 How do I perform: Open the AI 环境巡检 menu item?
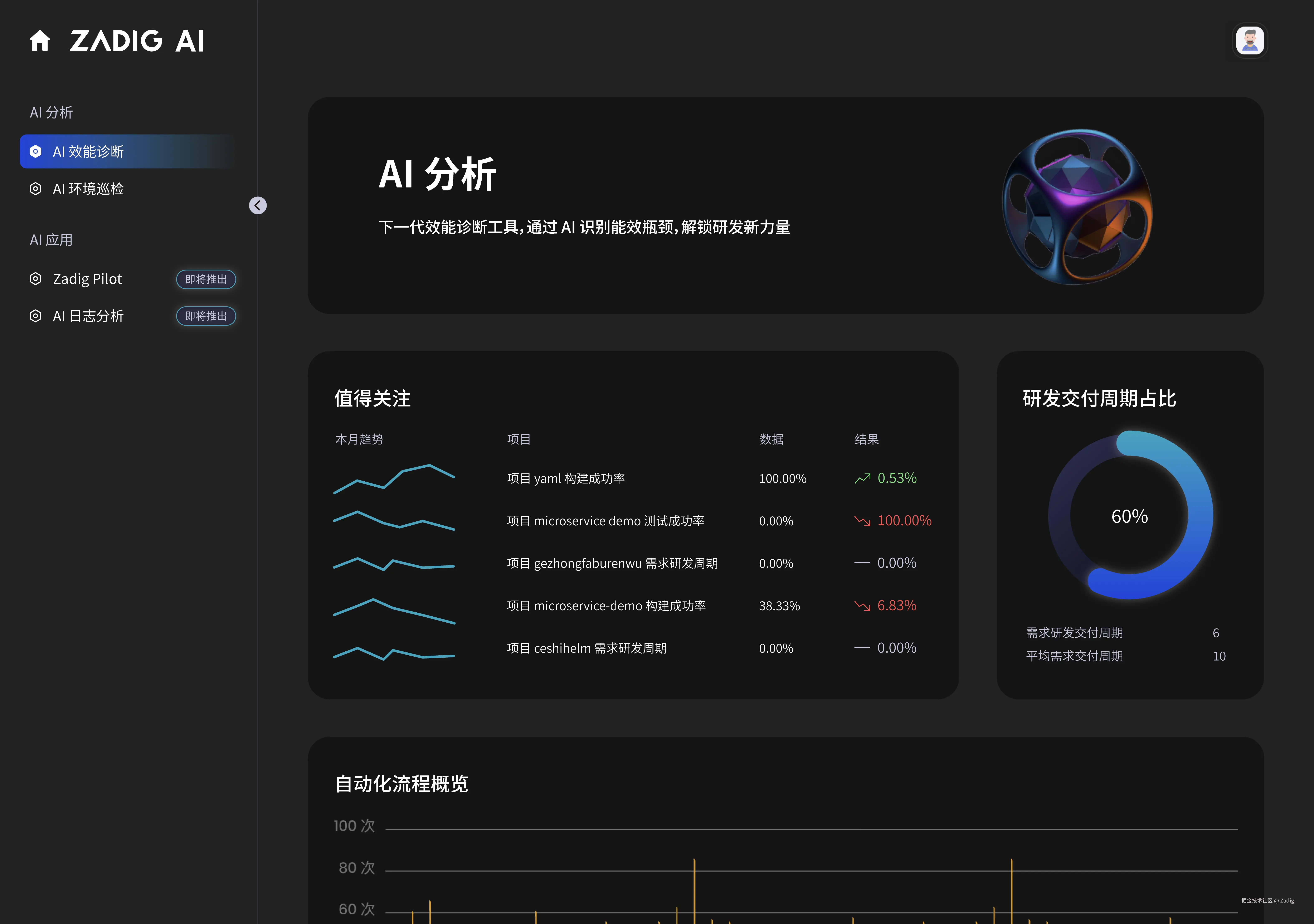pyautogui.click(x=88, y=189)
